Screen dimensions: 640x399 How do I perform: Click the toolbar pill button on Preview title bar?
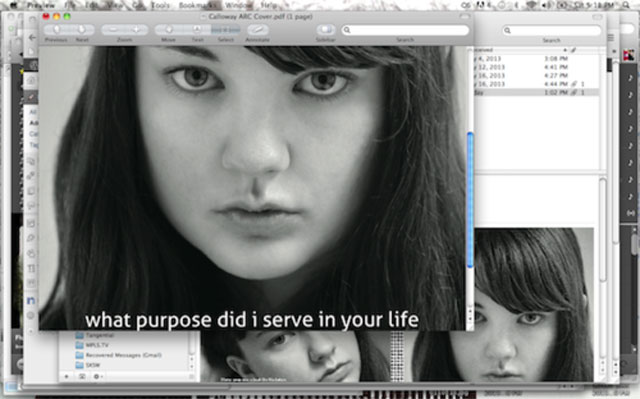(x=464, y=16)
